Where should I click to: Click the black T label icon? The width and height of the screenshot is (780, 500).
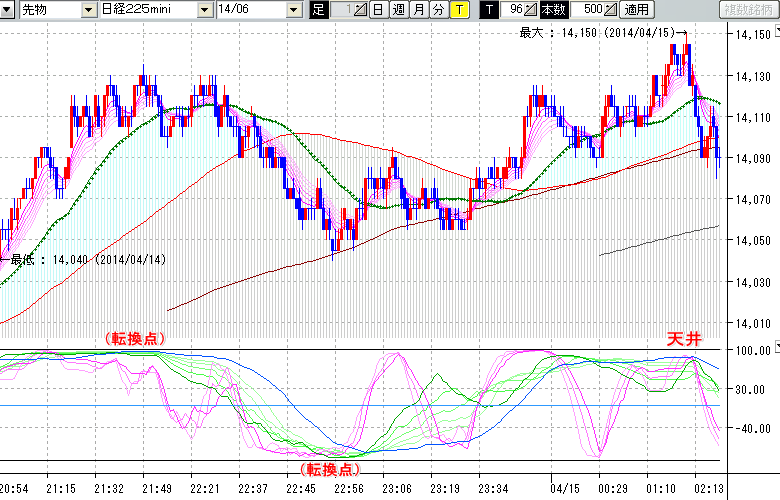click(x=488, y=10)
